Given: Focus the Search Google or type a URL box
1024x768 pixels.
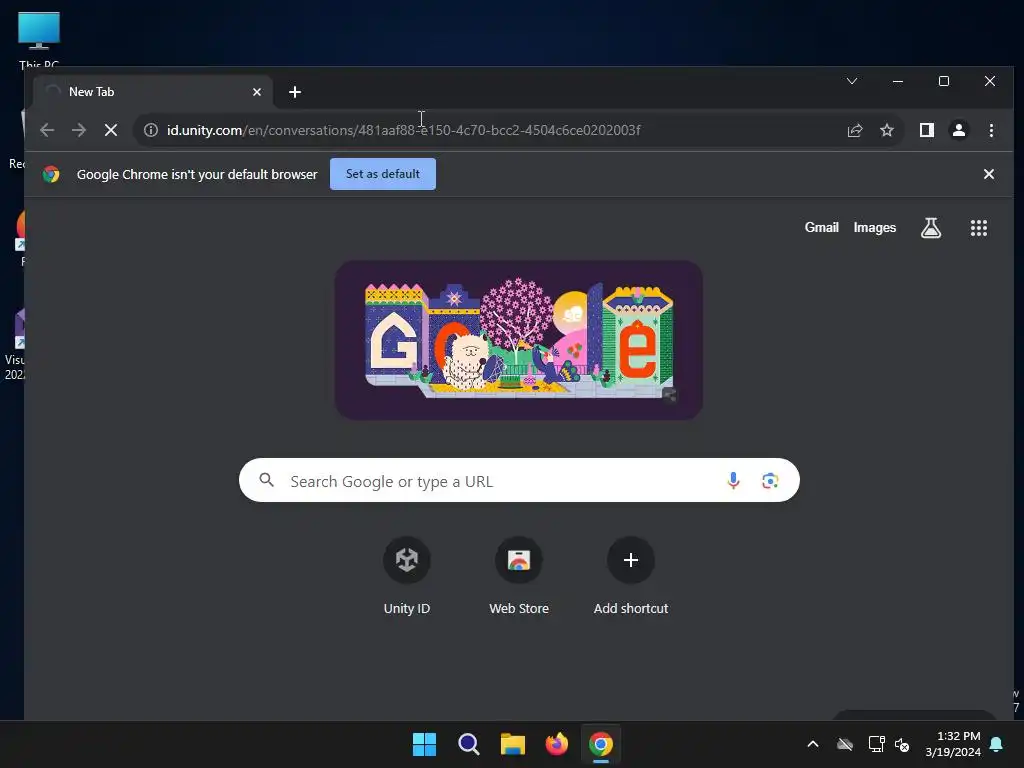Looking at the screenshot, I should click(519, 480).
